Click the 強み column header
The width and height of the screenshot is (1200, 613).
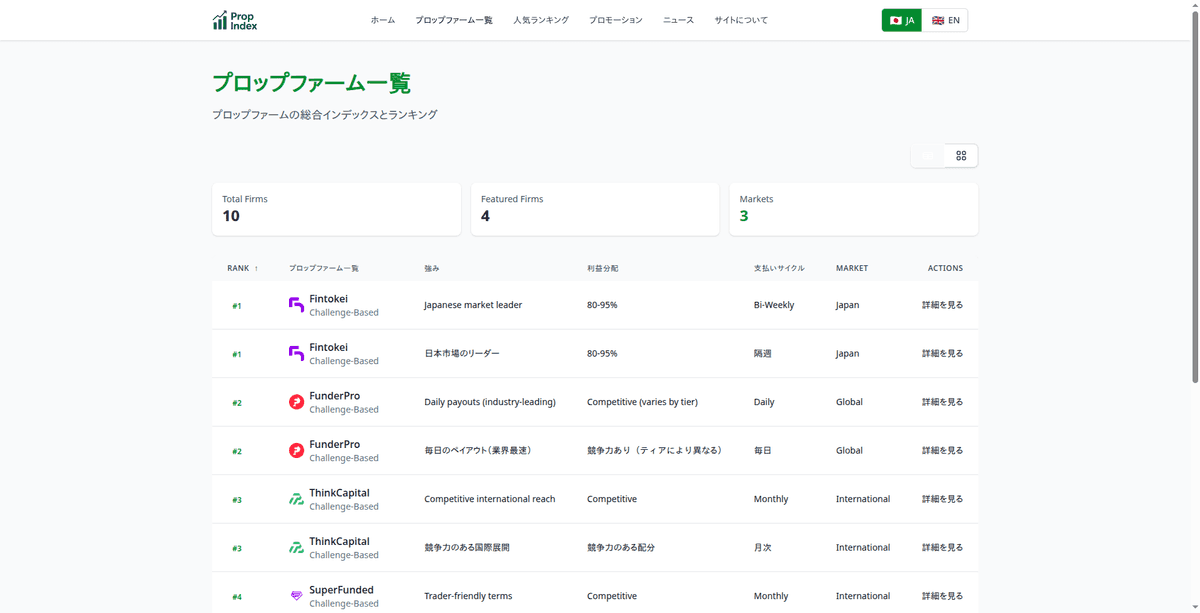(x=432, y=268)
